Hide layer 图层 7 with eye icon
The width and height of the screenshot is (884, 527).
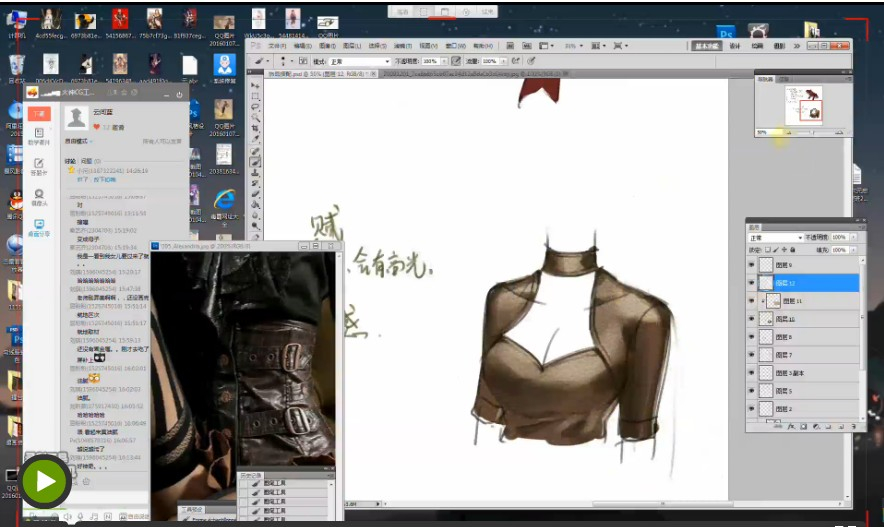[x=751, y=355]
